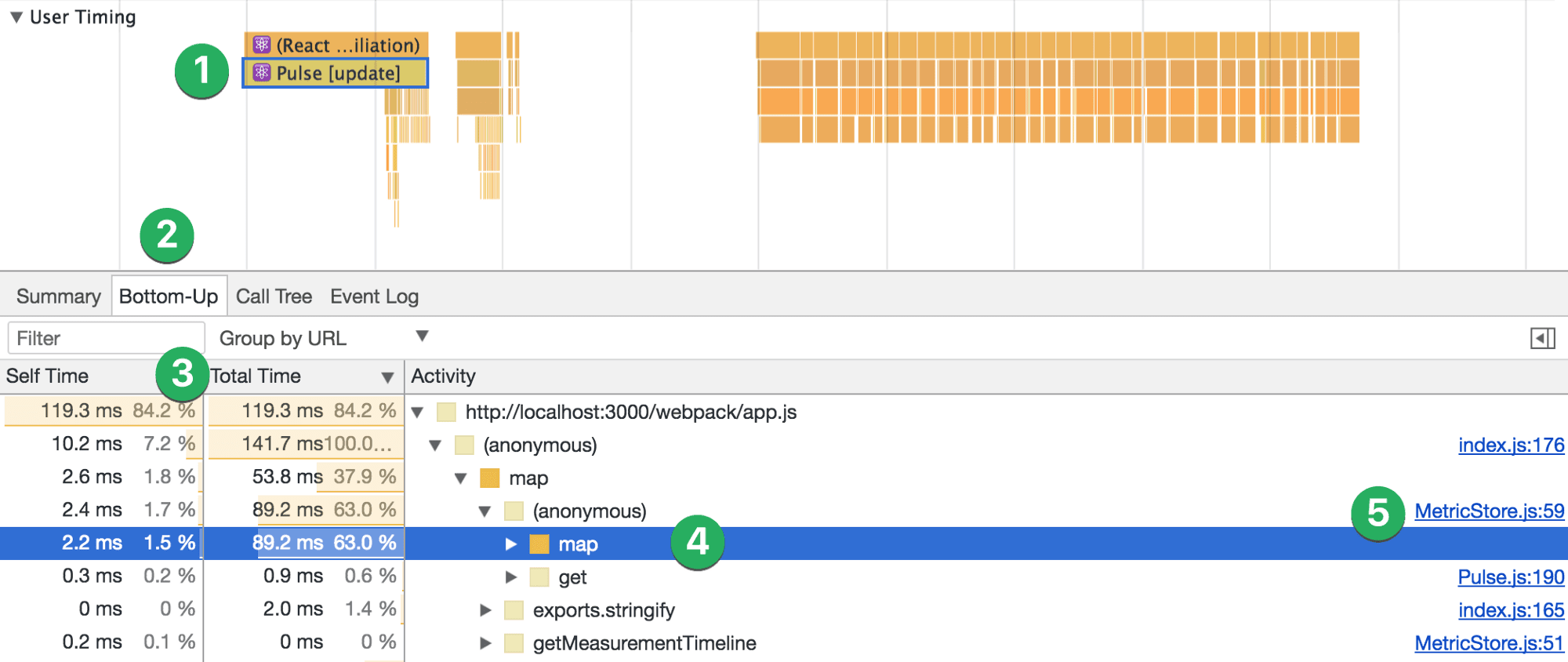Expand the selected map row

click(x=511, y=544)
